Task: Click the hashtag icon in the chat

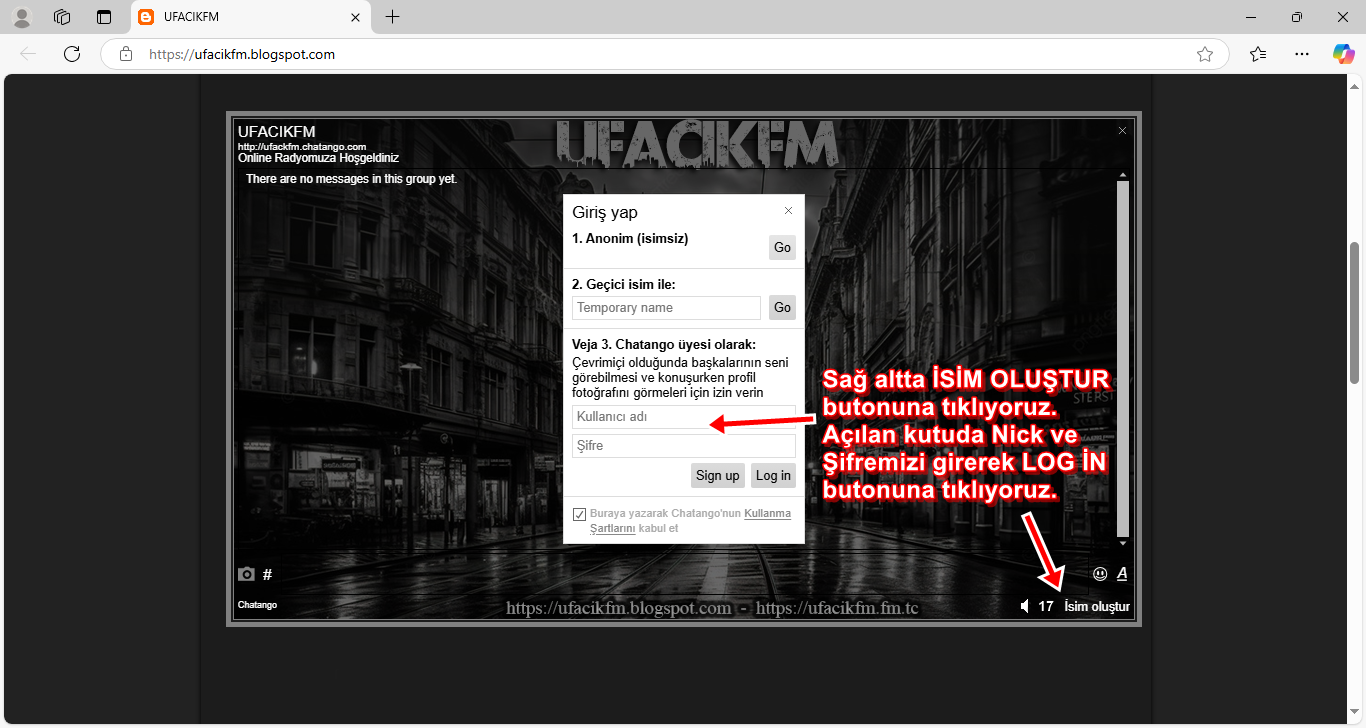Action: [x=267, y=574]
